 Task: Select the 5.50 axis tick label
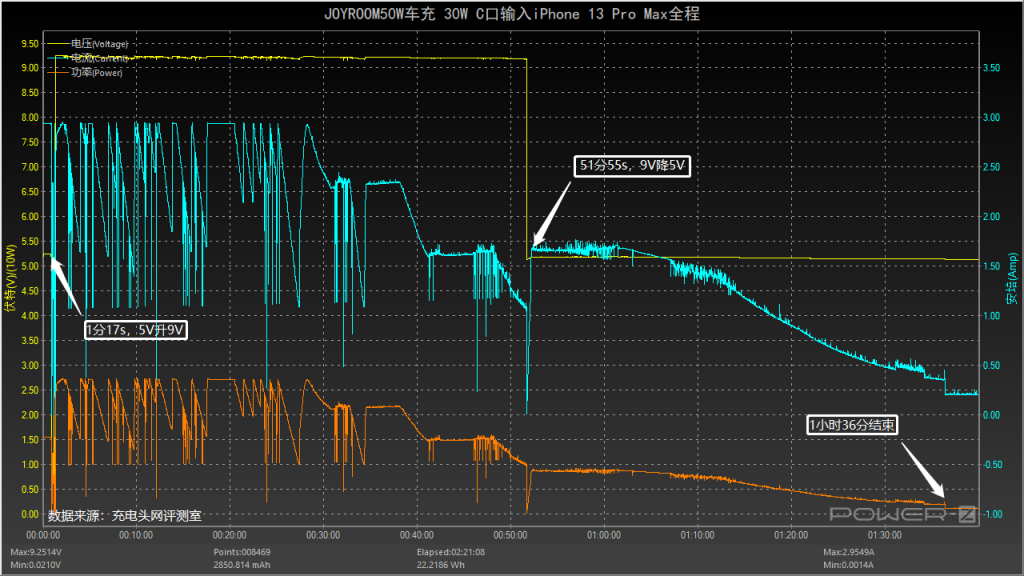tap(30, 242)
